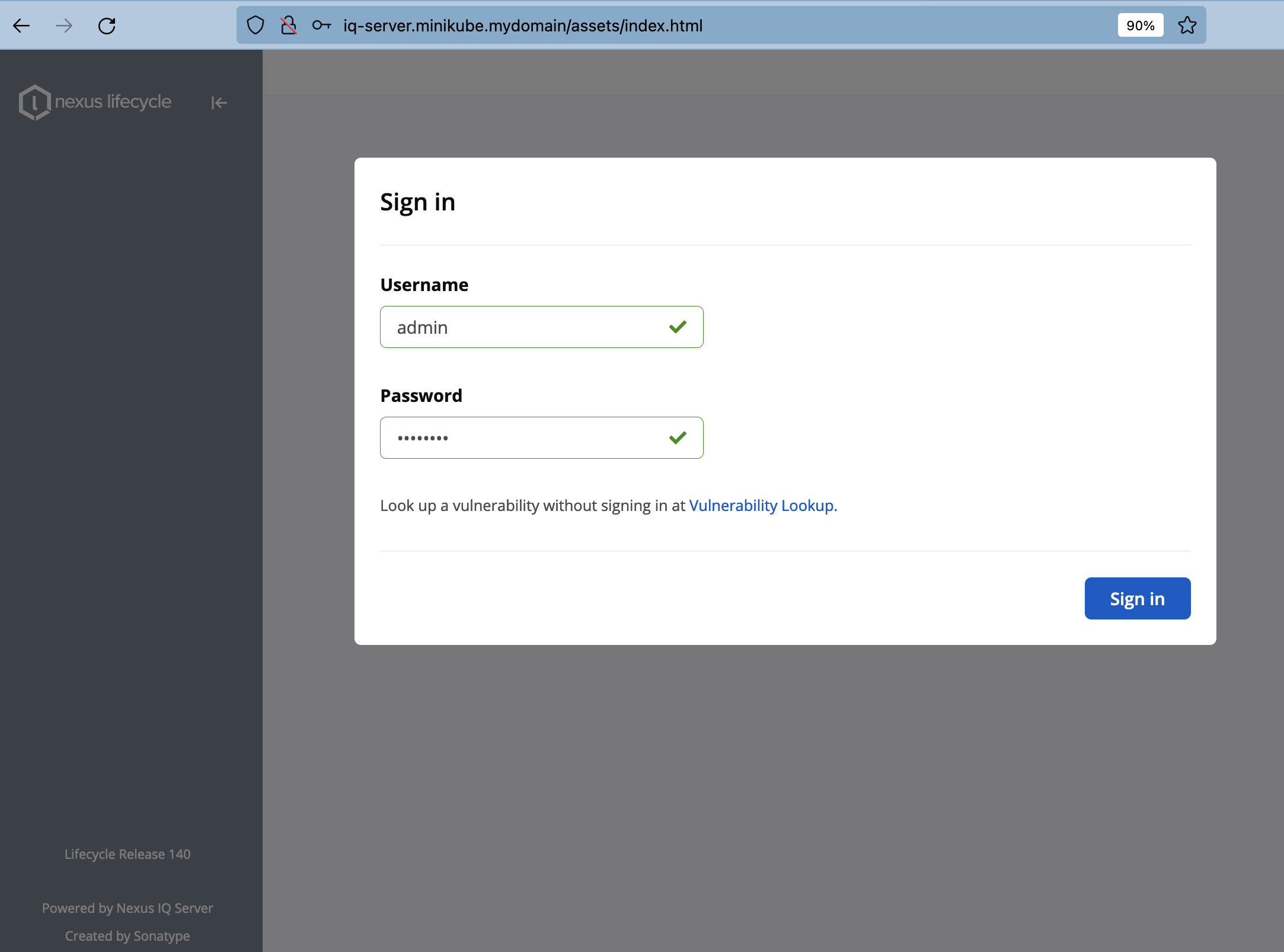Open the Vulnerability Lookup link
Screen dimensions: 1284x952
761,506
